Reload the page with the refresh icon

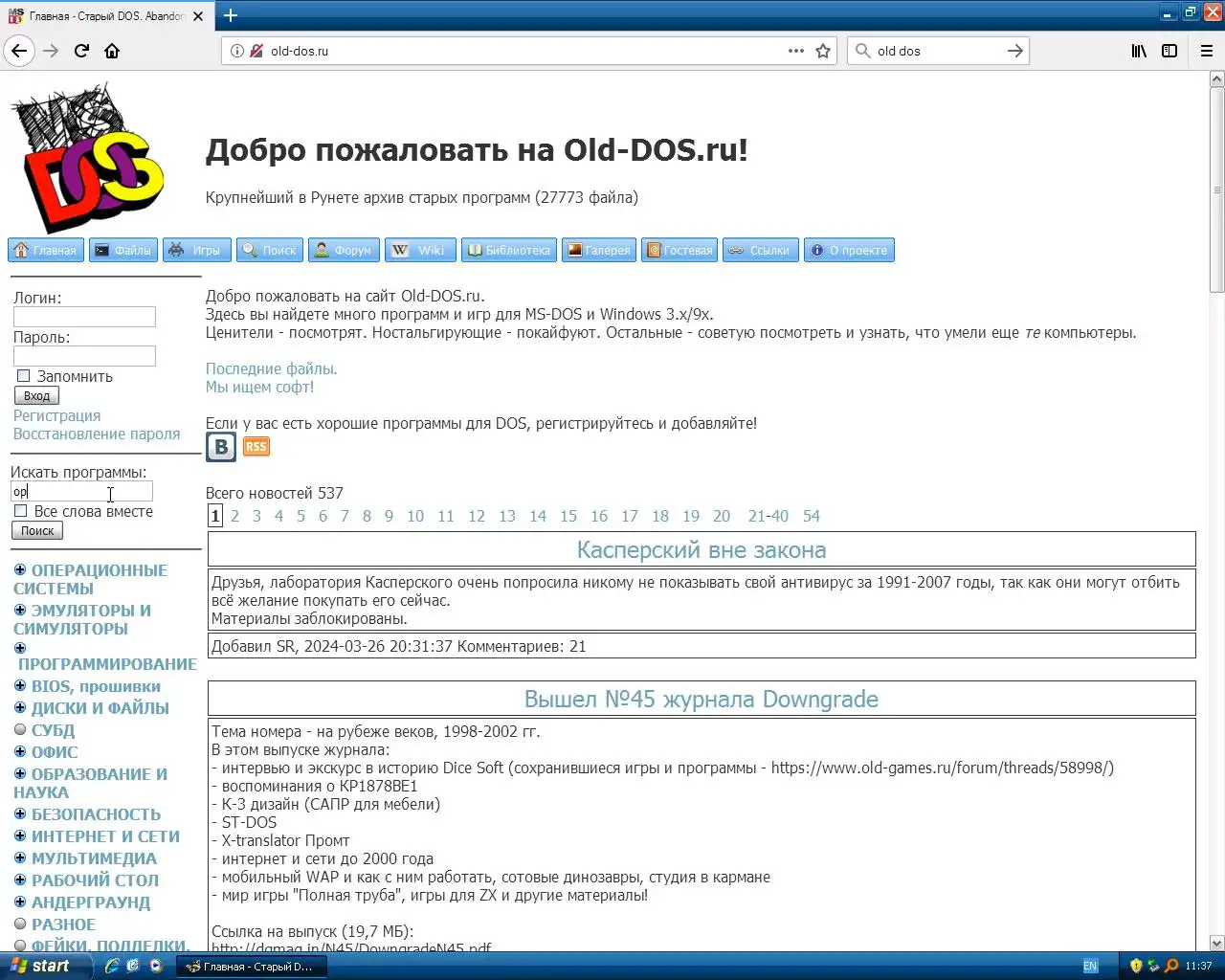click(81, 51)
